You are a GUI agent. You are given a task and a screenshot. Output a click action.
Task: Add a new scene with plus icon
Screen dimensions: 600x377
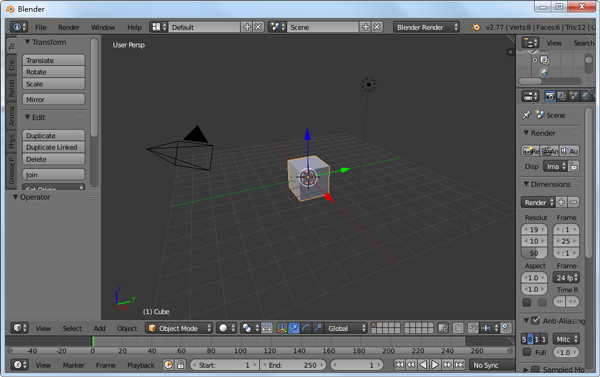coord(365,27)
